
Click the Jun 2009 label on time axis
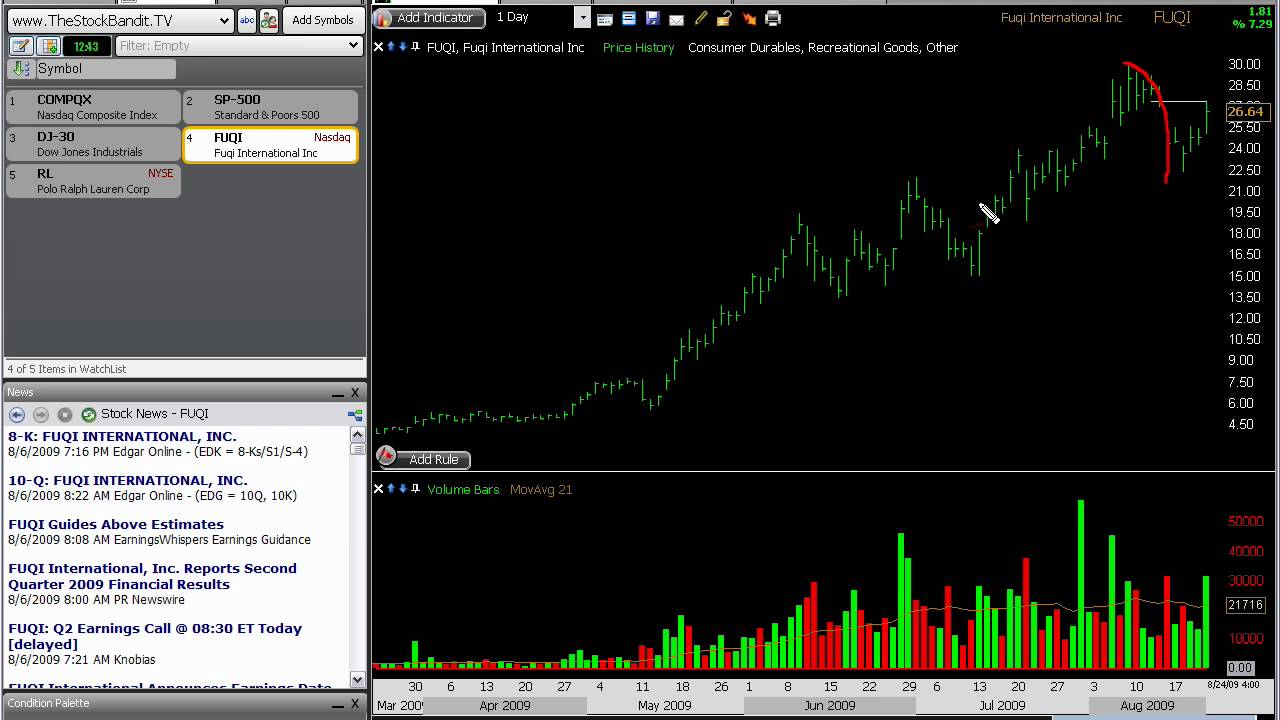829,706
